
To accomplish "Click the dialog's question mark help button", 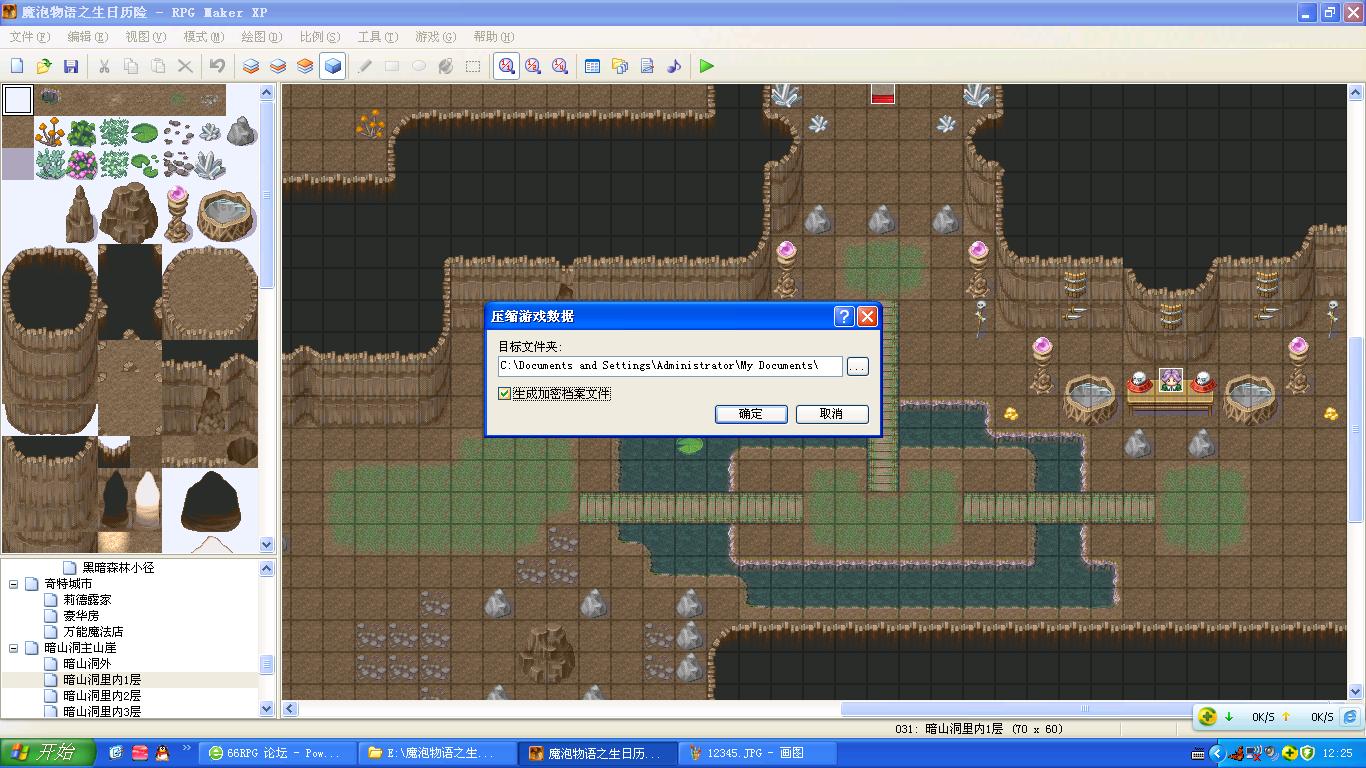I will click(x=844, y=316).
